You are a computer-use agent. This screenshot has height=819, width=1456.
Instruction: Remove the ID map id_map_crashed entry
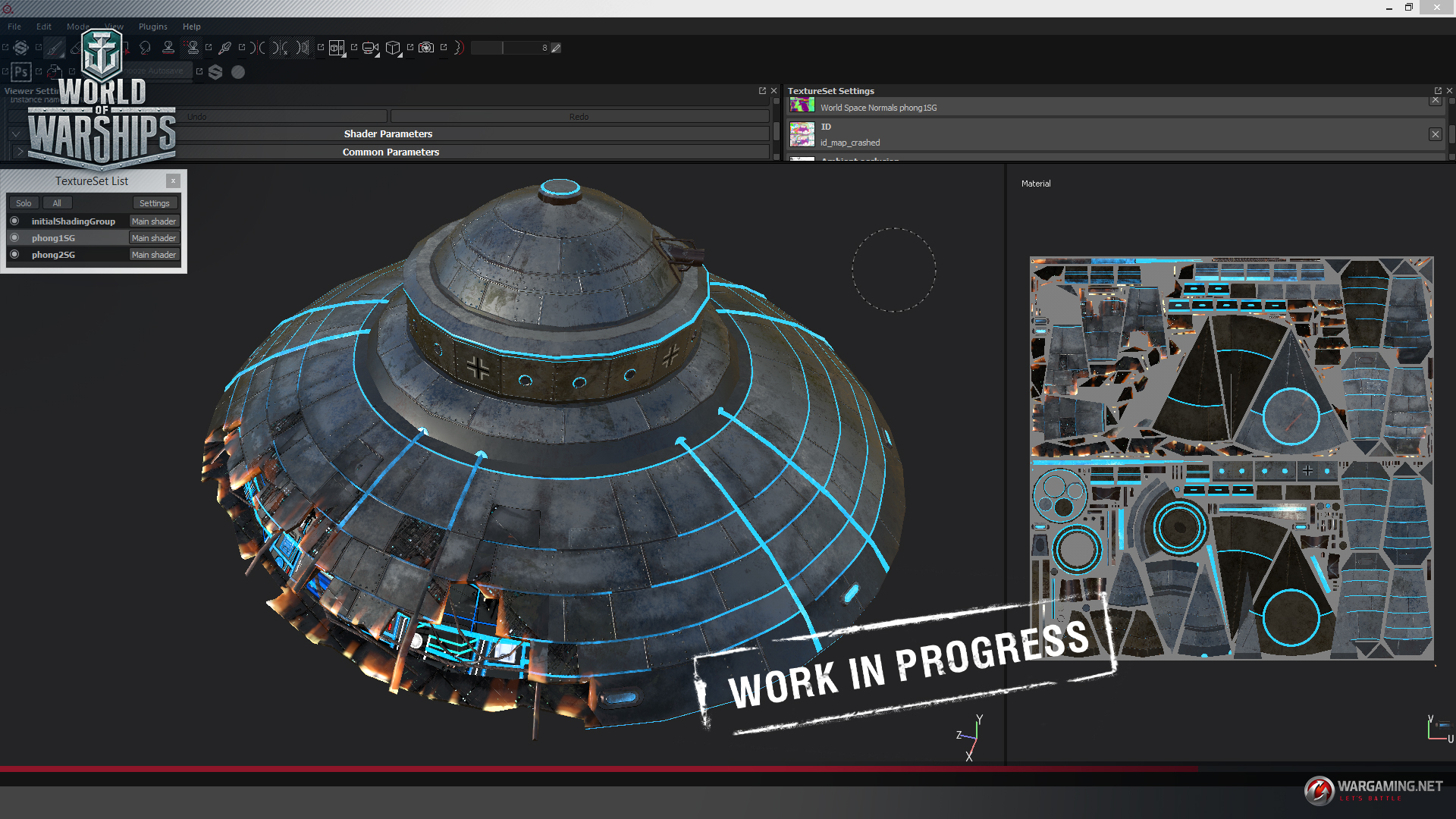1435,134
